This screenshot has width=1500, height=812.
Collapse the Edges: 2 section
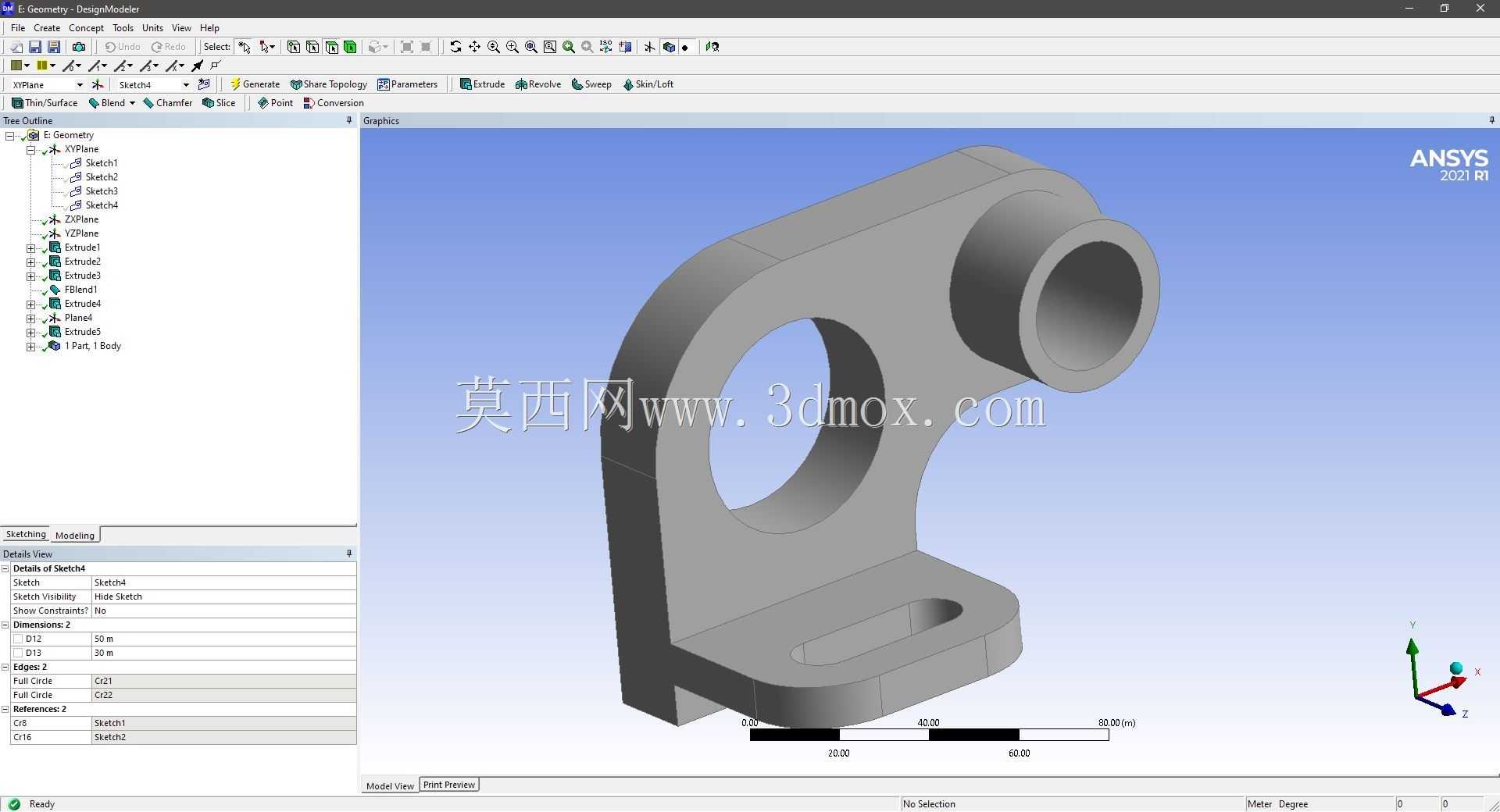click(5, 667)
